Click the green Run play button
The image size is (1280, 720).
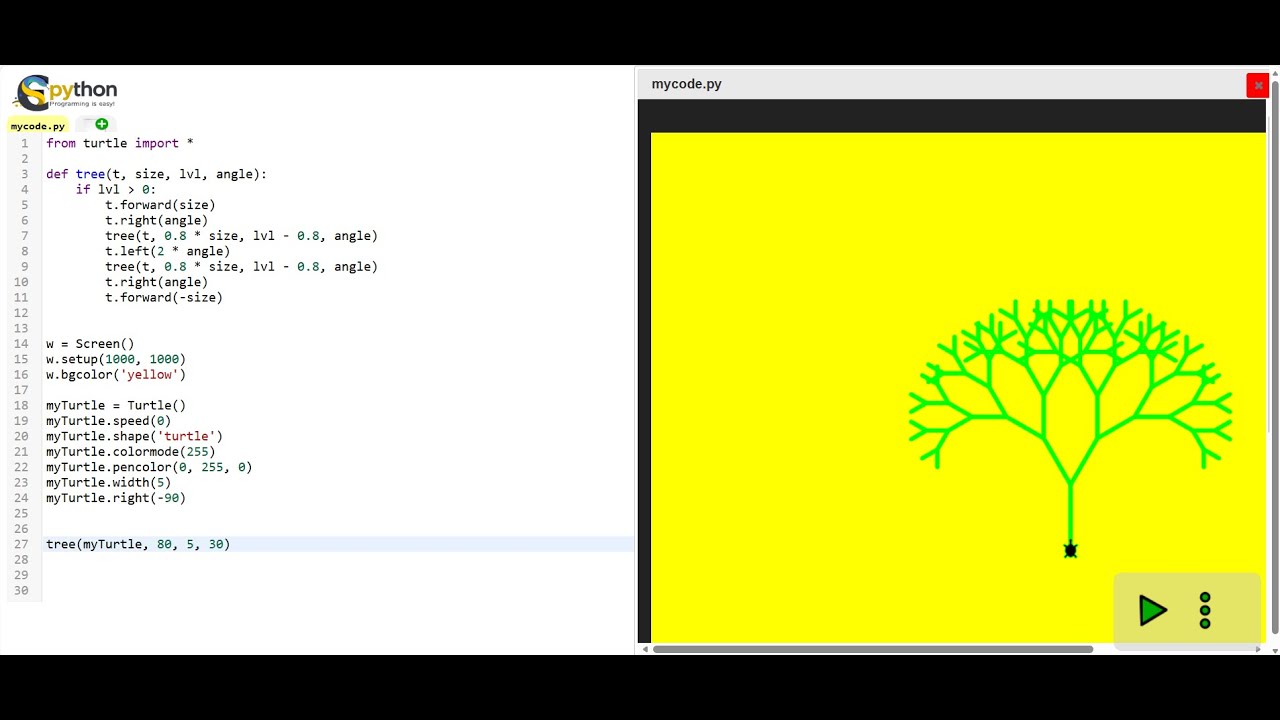(1153, 610)
